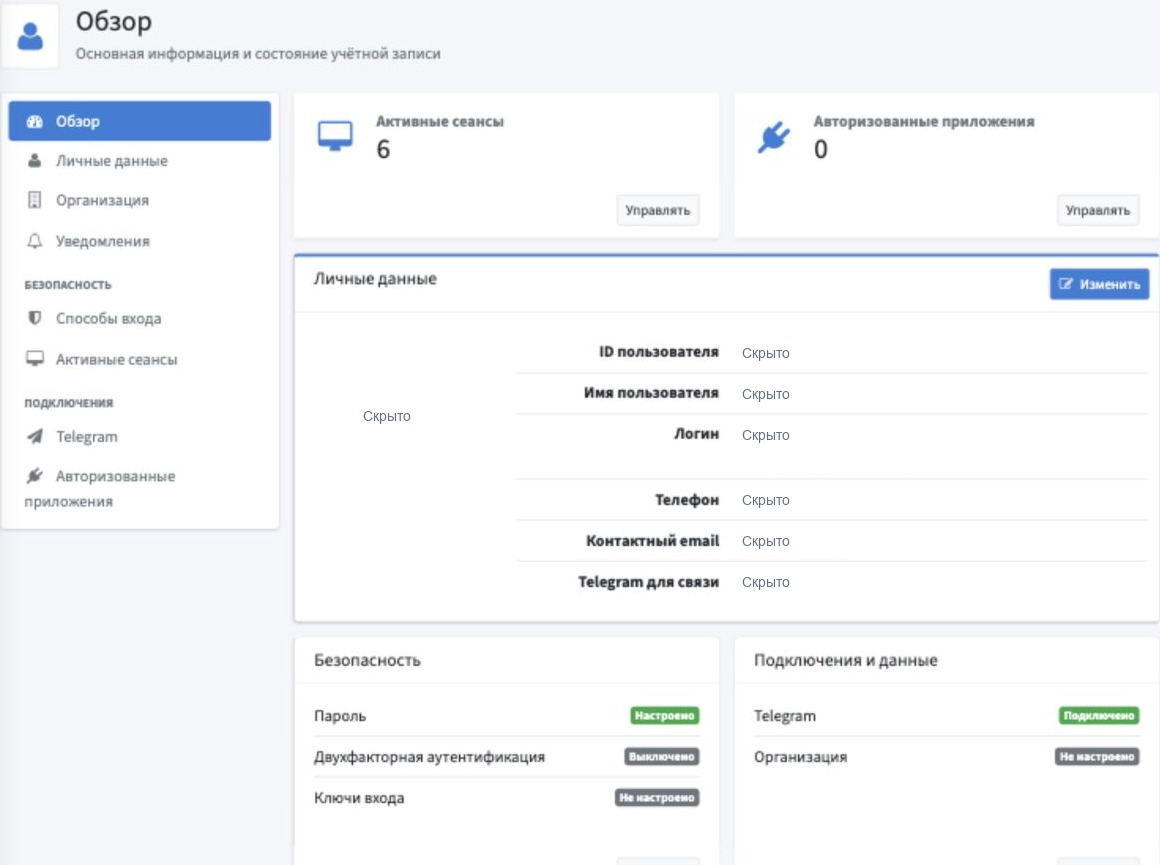This screenshot has height=865, width=1160.
Task: Click the plug icon in Авторизованные приложения card
Action: coord(774,138)
